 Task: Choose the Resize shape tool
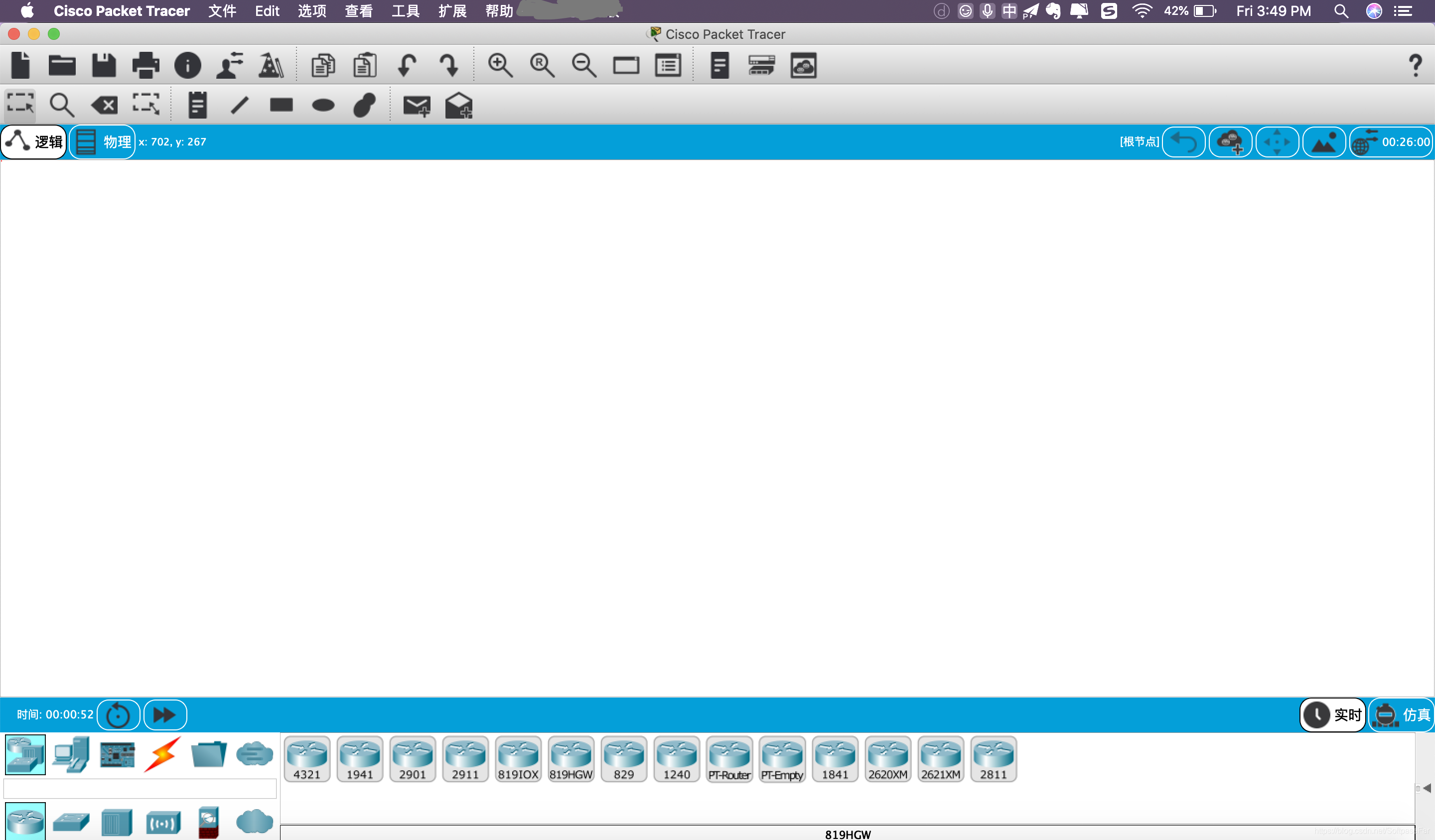click(146, 105)
